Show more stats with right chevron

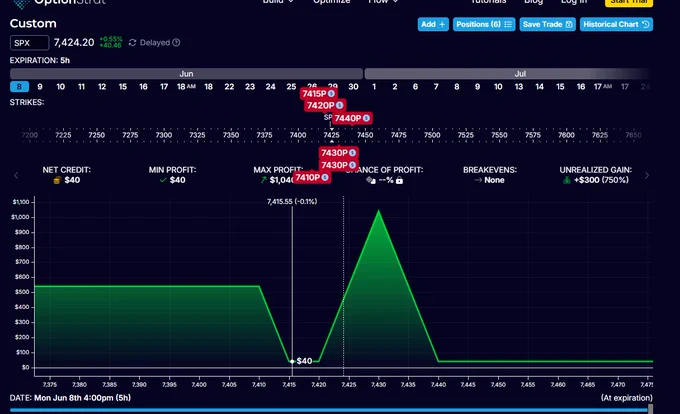pyautogui.click(x=647, y=176)
